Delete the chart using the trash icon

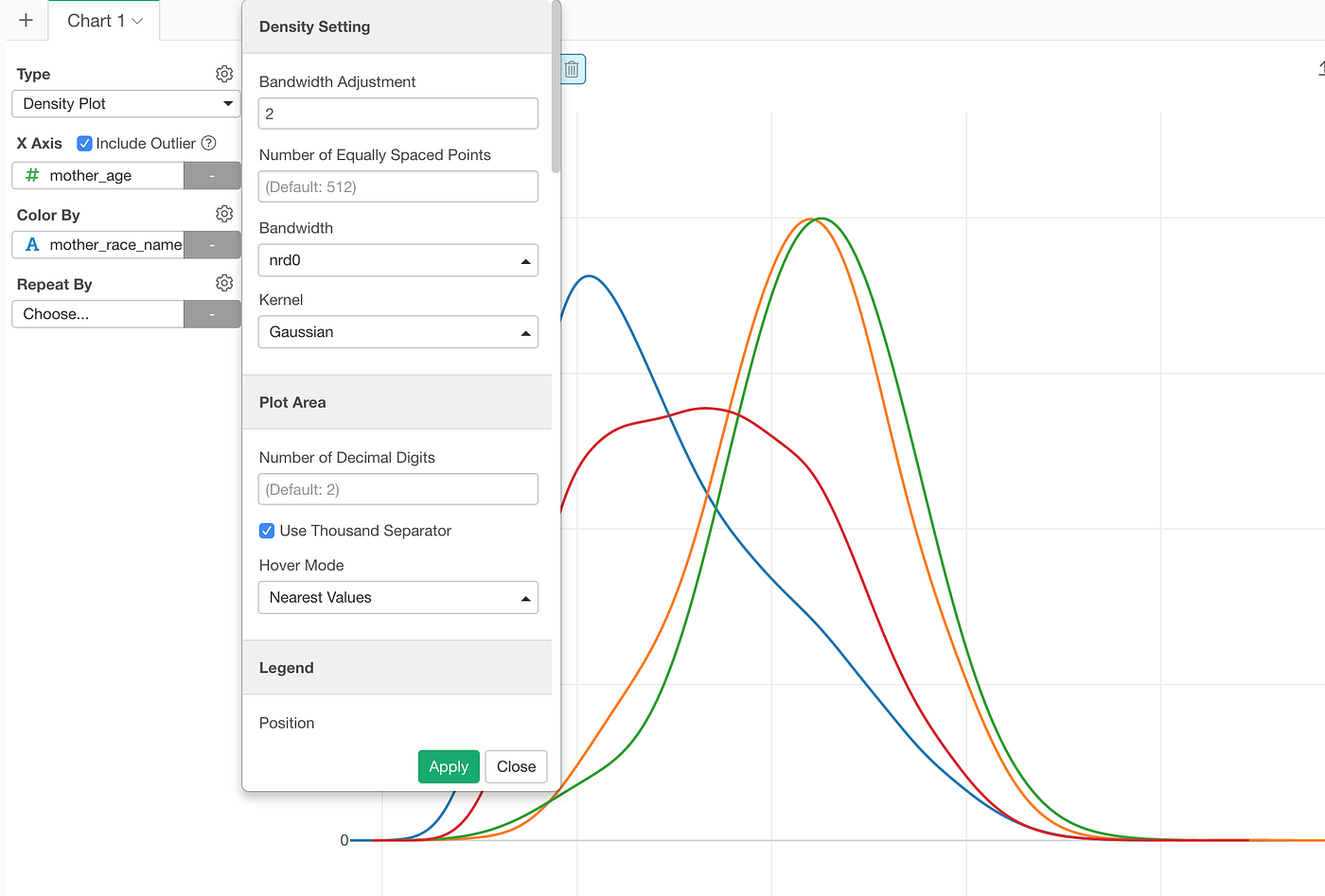pos(571,68)
